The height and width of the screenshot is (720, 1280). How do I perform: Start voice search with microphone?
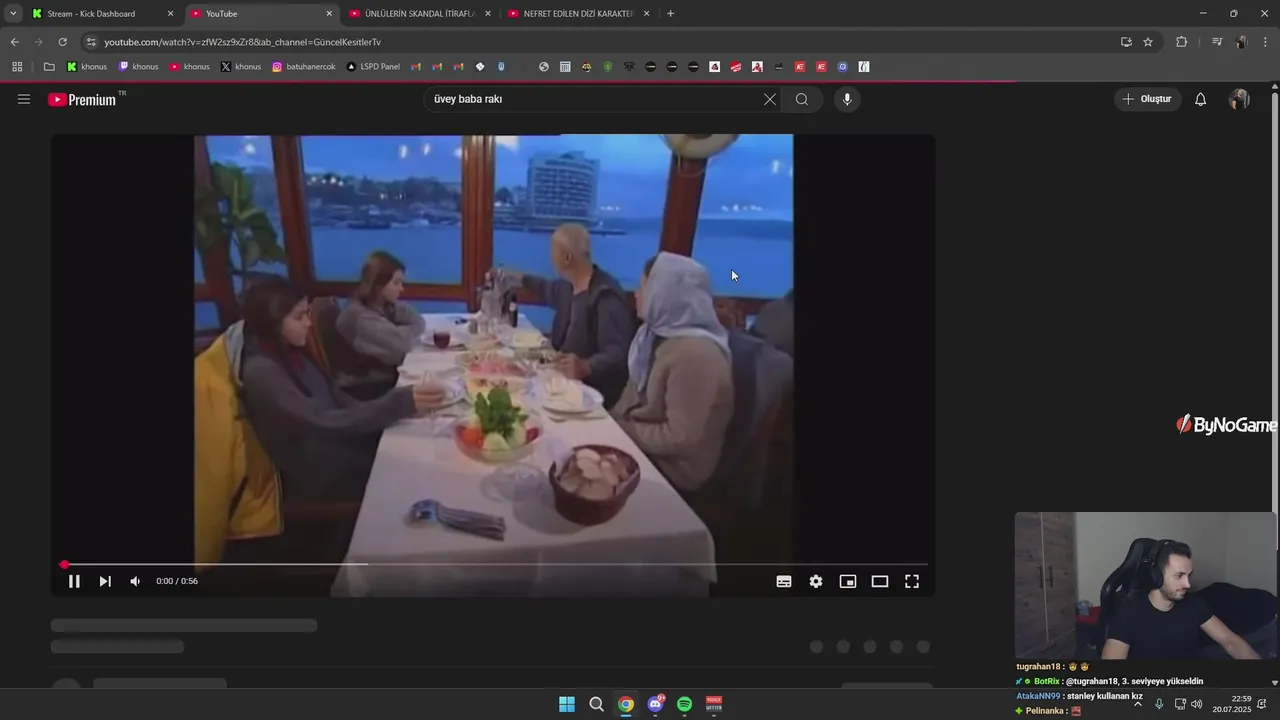tap(847, 99)
